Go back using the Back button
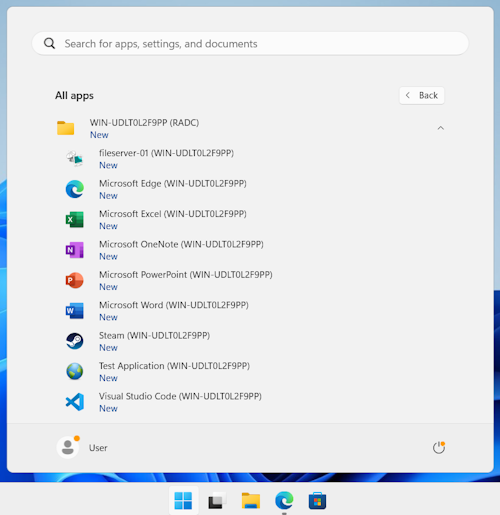The width and height of the screenshot is (500, 515). point(422,96)
